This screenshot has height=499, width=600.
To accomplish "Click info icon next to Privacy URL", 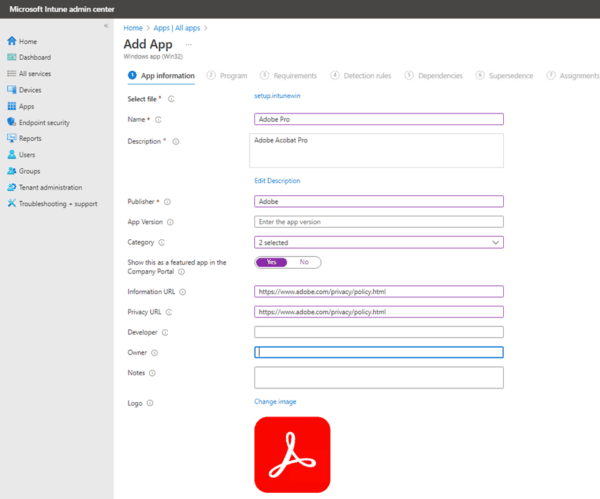I will coord(169,312).
